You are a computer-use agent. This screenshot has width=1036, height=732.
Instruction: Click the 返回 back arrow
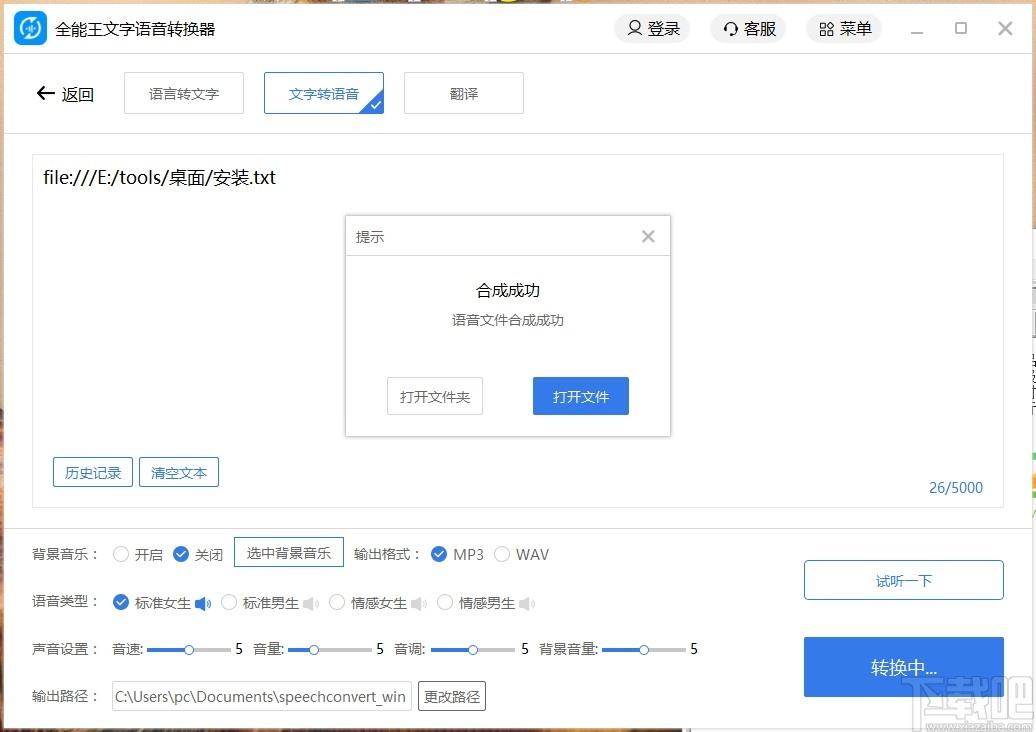[x=46, y=93]
